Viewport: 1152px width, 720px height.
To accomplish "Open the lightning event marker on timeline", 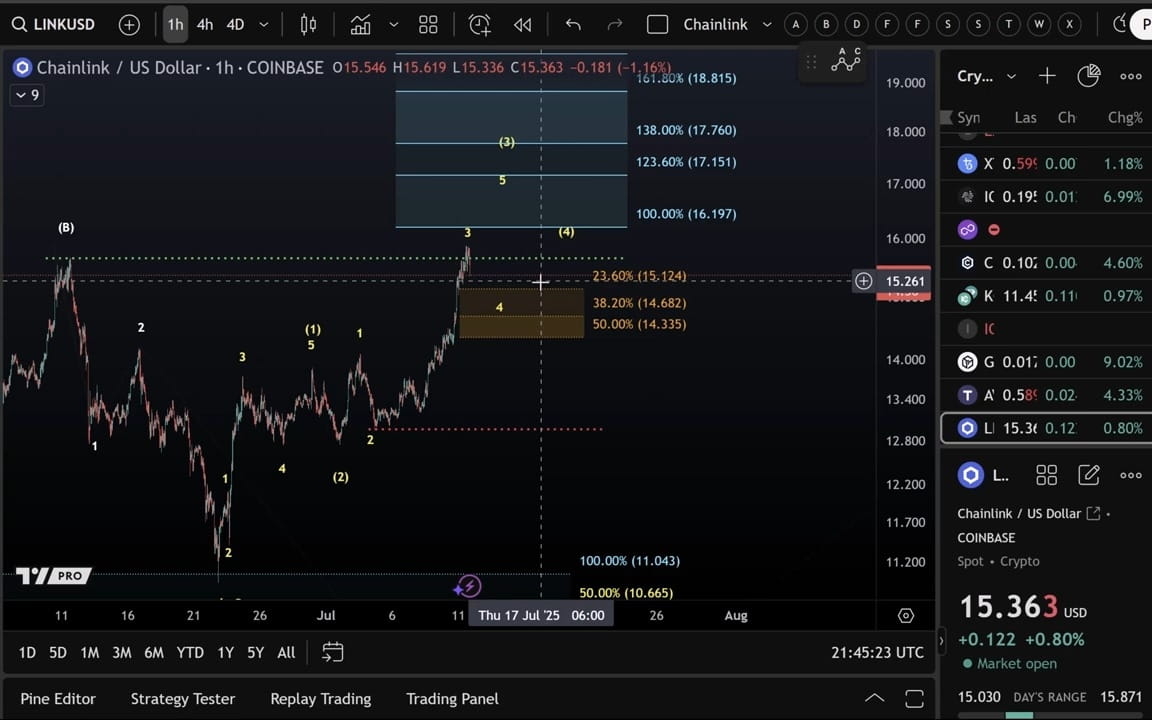I will [467, 586].
